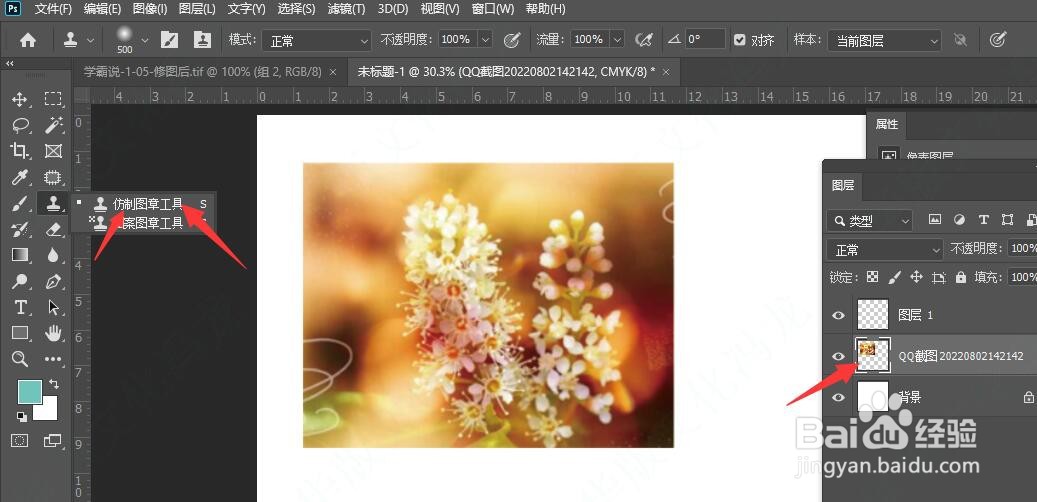Click the background white color swatch
Image resolution: width=1037 pixels, height=502 pixels.
coord(48,411)
